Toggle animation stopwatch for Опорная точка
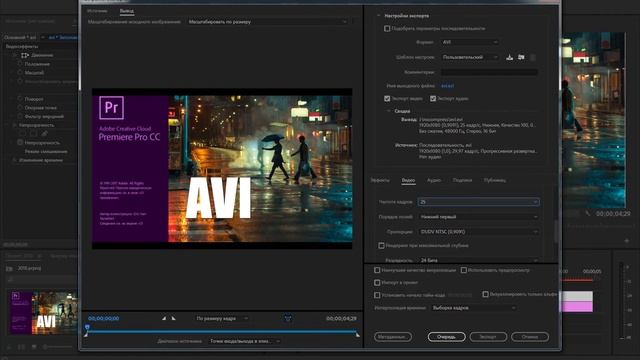Viewport: 640px width, 360px height. pyautogui.click(x=20, y=107)
